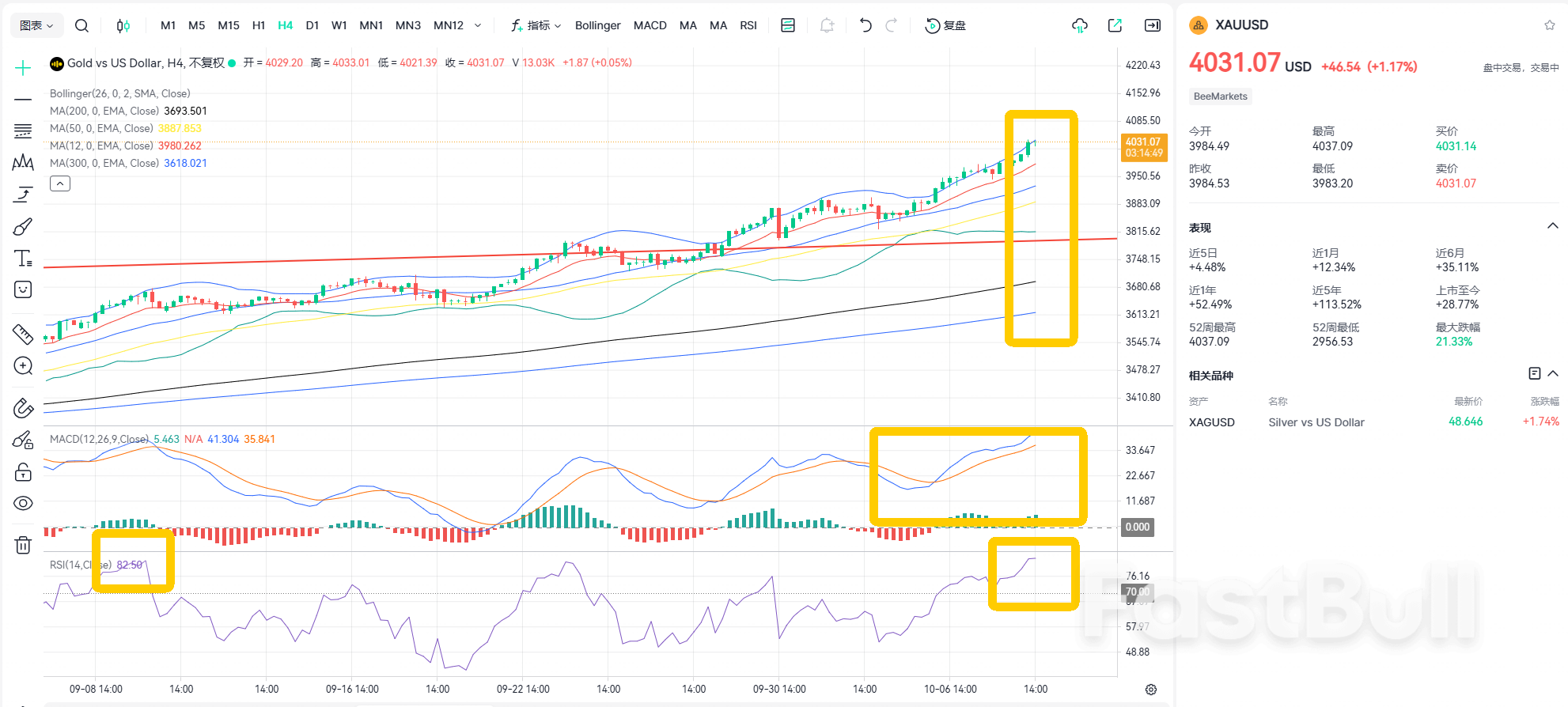Select the brush drawing tool
Screen dimensions: 1568x707
click(x=23, y=227)
